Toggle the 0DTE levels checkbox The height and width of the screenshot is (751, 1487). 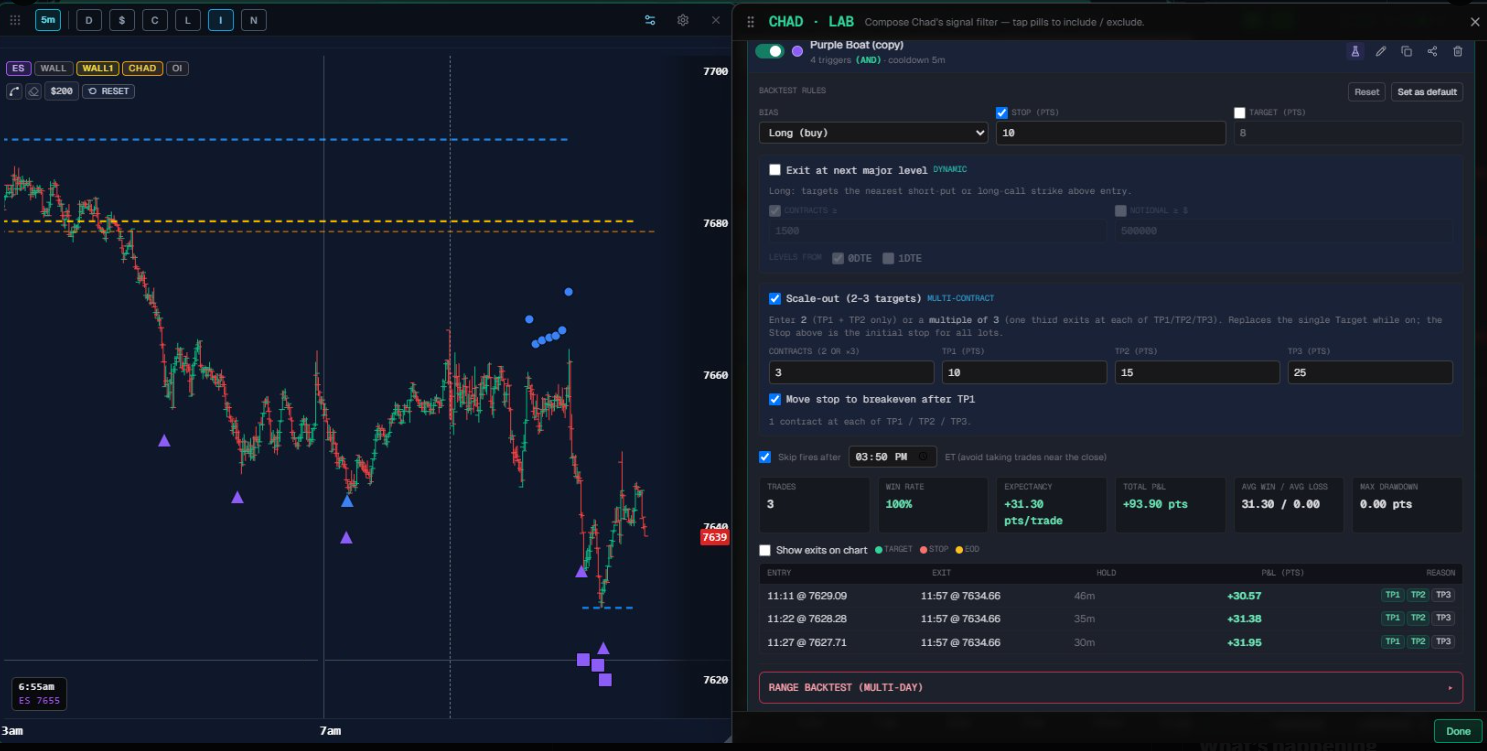[x=838, y=258]
